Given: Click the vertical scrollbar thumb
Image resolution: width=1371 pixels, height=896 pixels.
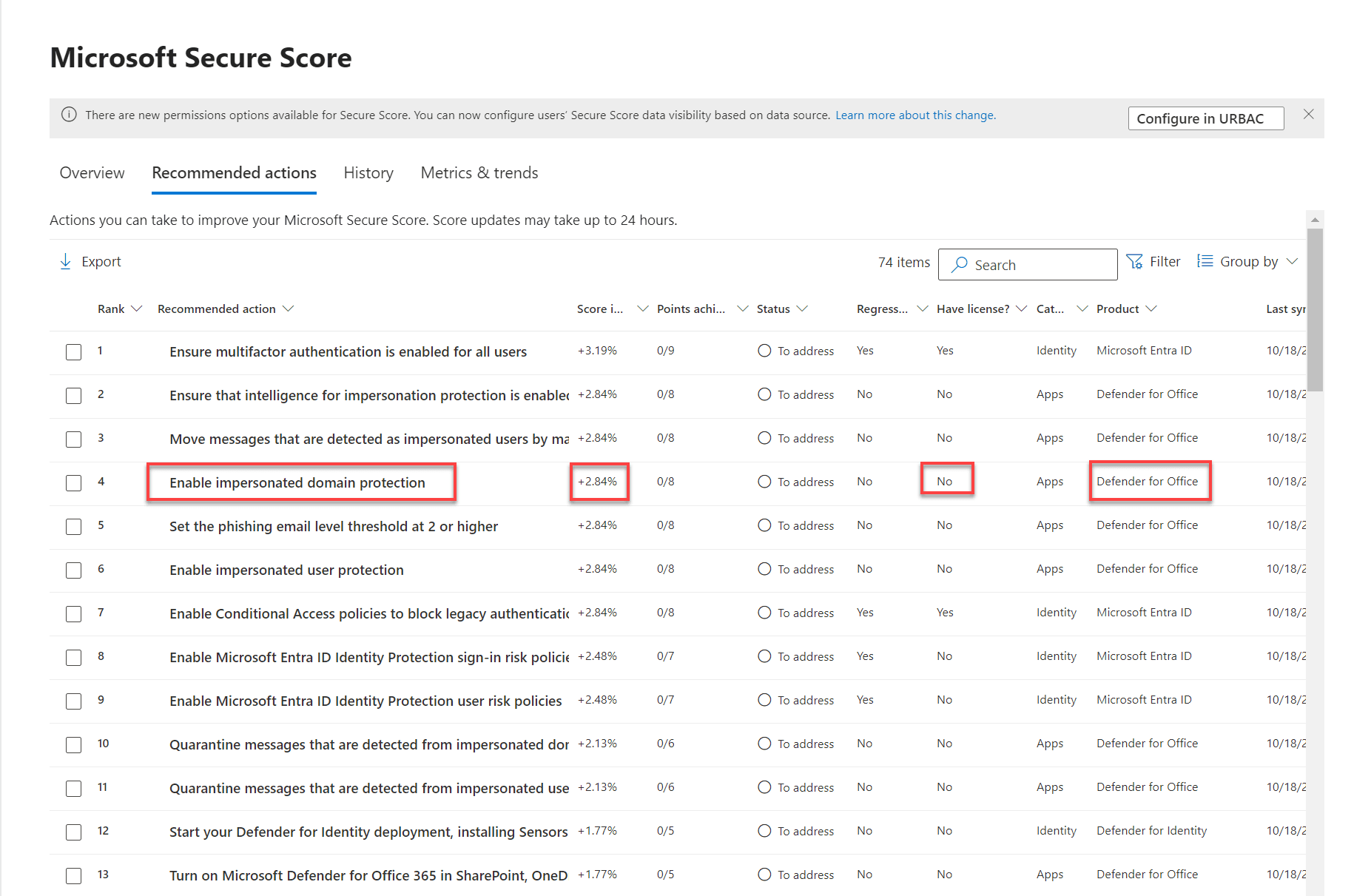Looking at the screenshot, I should (x=1315, y=309).
